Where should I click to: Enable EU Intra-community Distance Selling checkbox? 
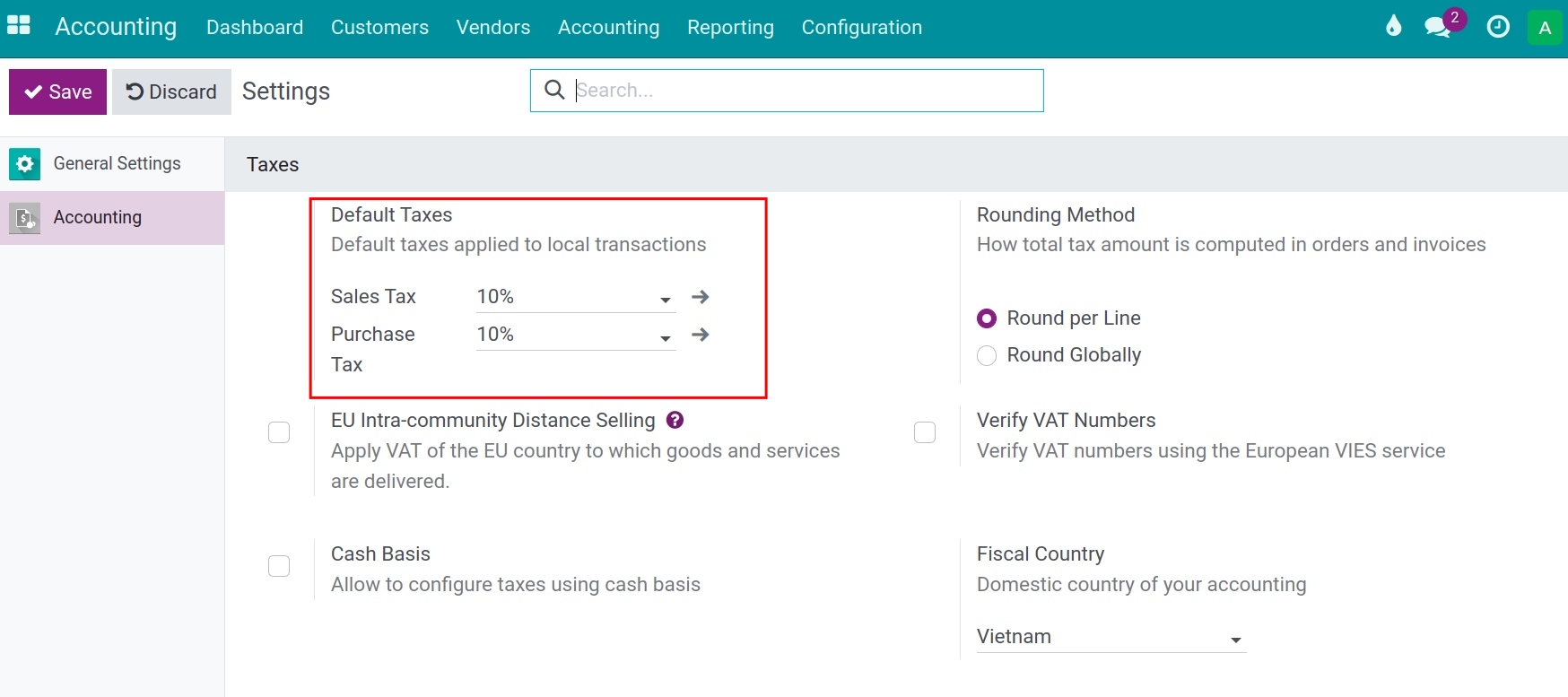point(279,432)
